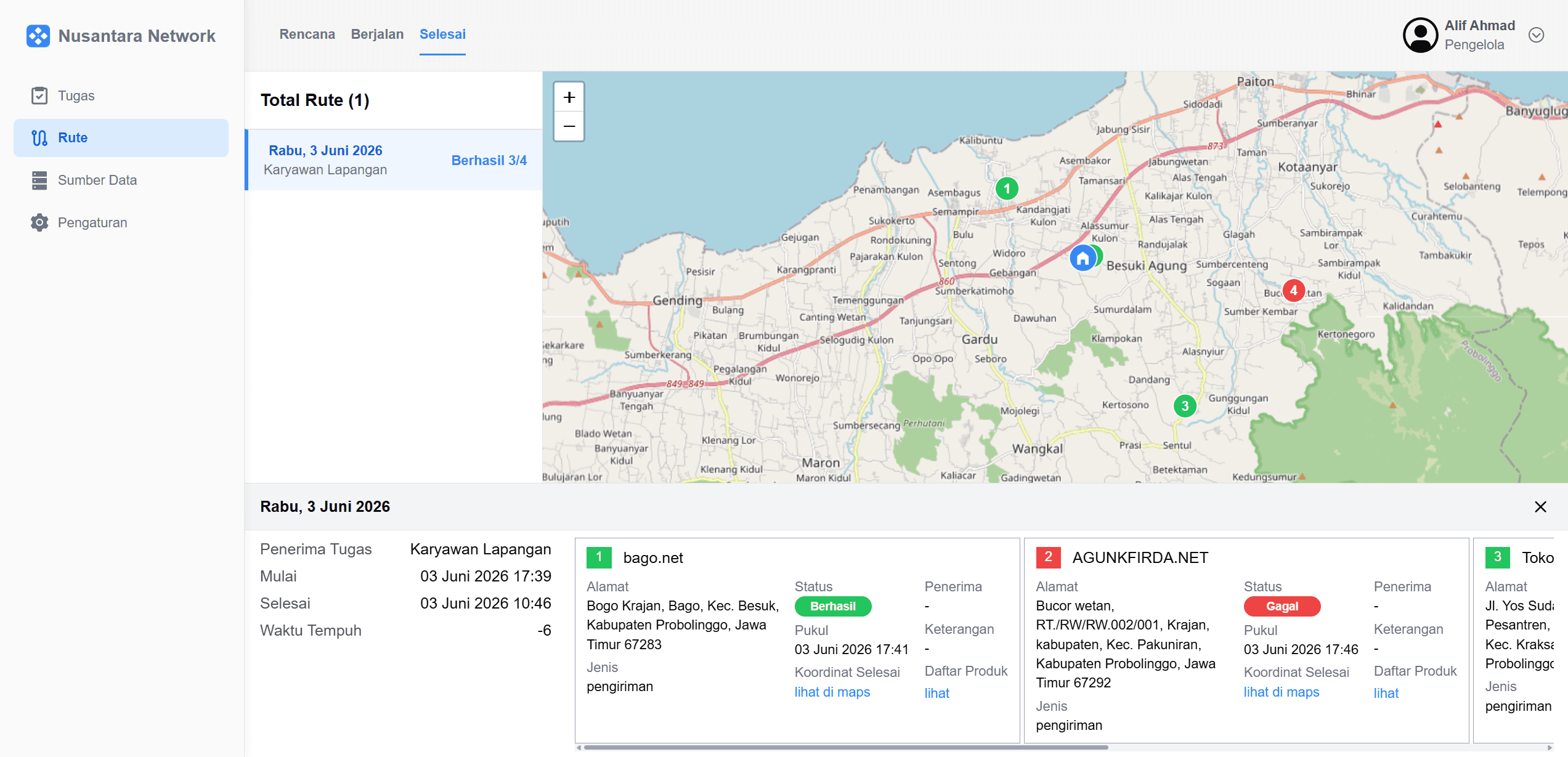Select route Rabu, 3 Juni 2026

pyautogui.click(x=394, y=160)
